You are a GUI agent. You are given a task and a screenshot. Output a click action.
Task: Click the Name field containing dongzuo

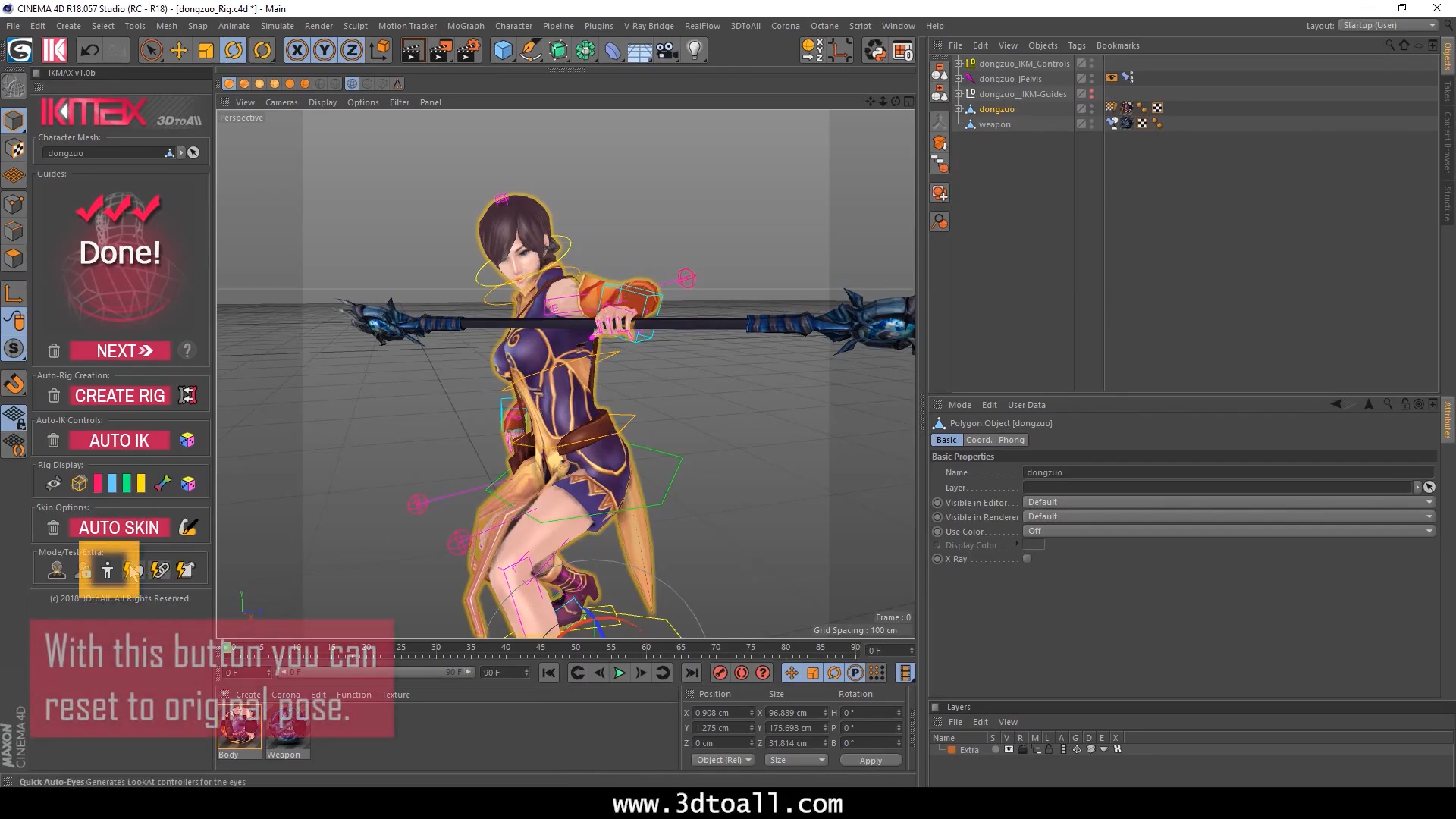[1228, 472]
